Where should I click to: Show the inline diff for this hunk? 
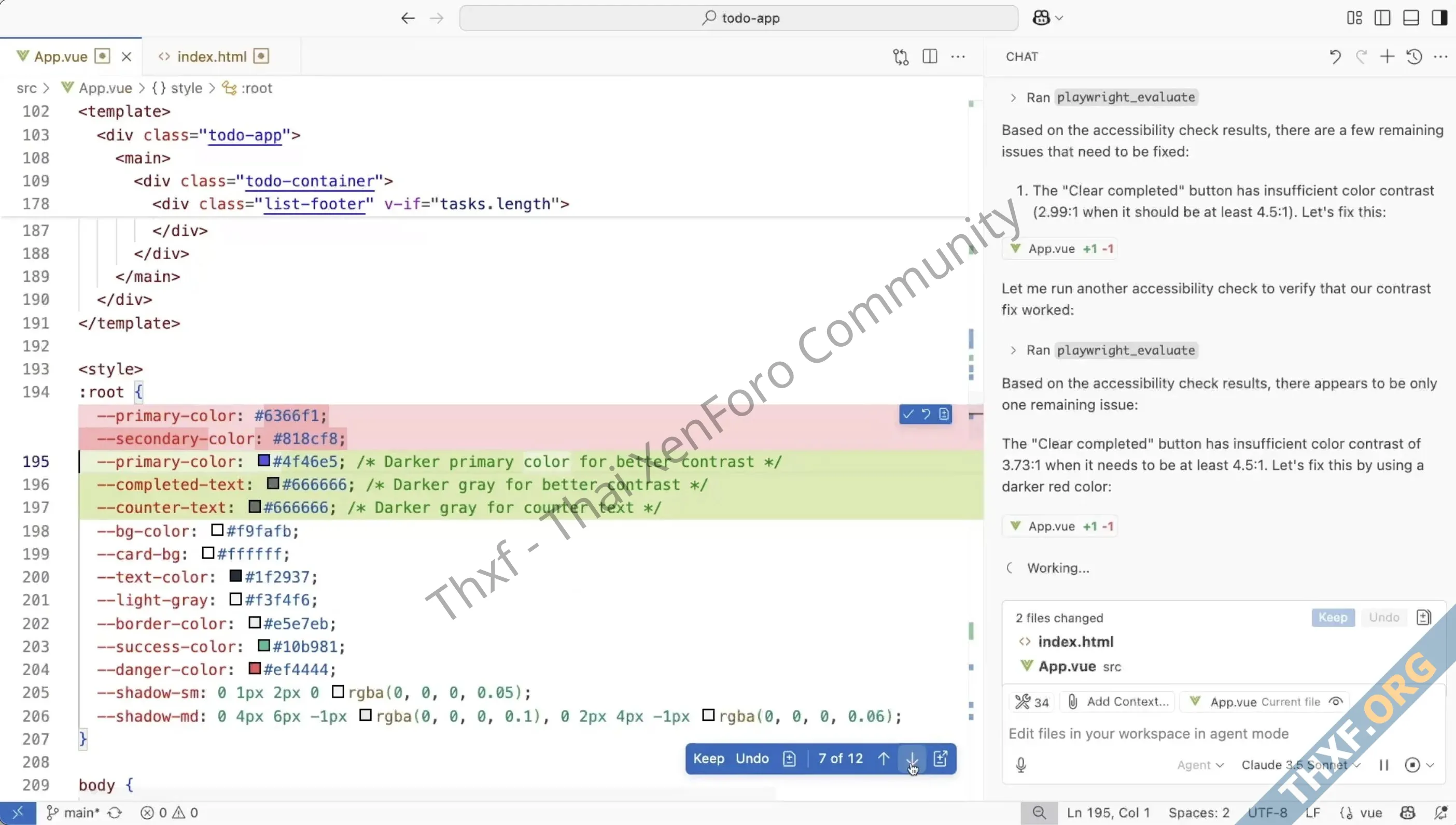(x=944, y=414)
